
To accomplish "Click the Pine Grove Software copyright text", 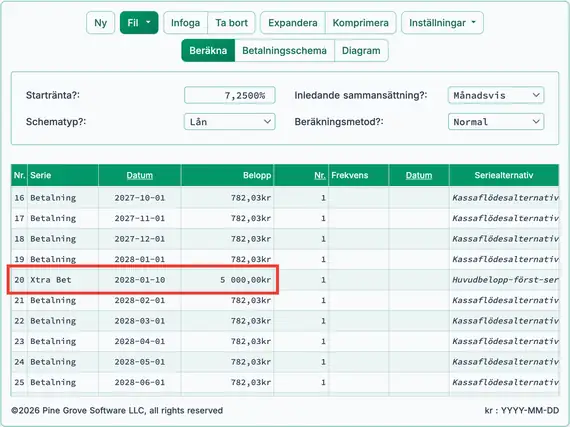I will click(117, 411).
